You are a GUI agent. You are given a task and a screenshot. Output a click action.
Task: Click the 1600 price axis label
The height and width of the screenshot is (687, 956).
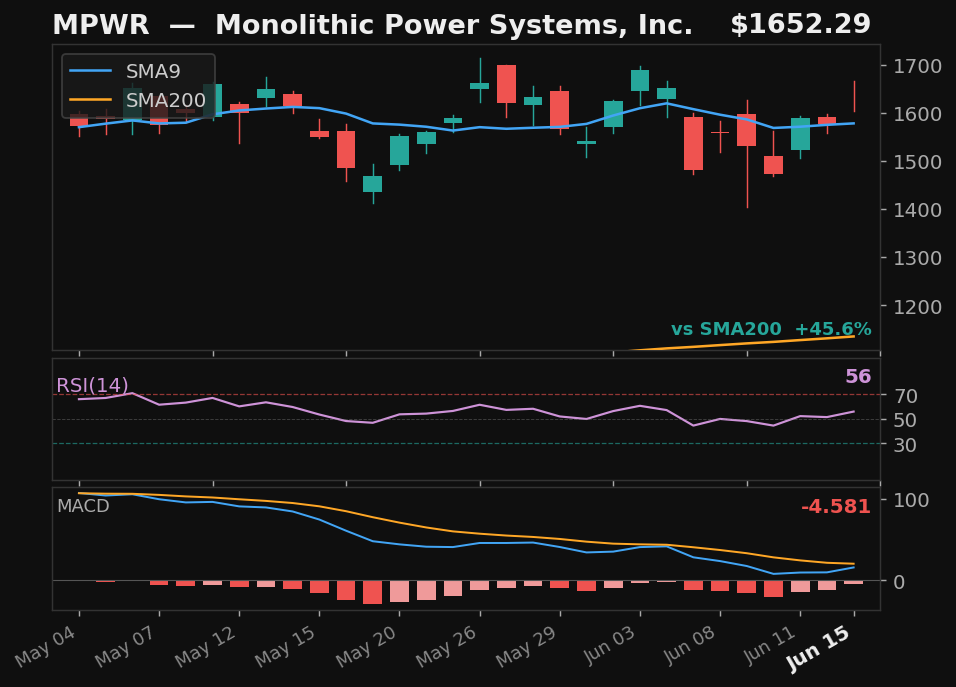click(918, 114)
